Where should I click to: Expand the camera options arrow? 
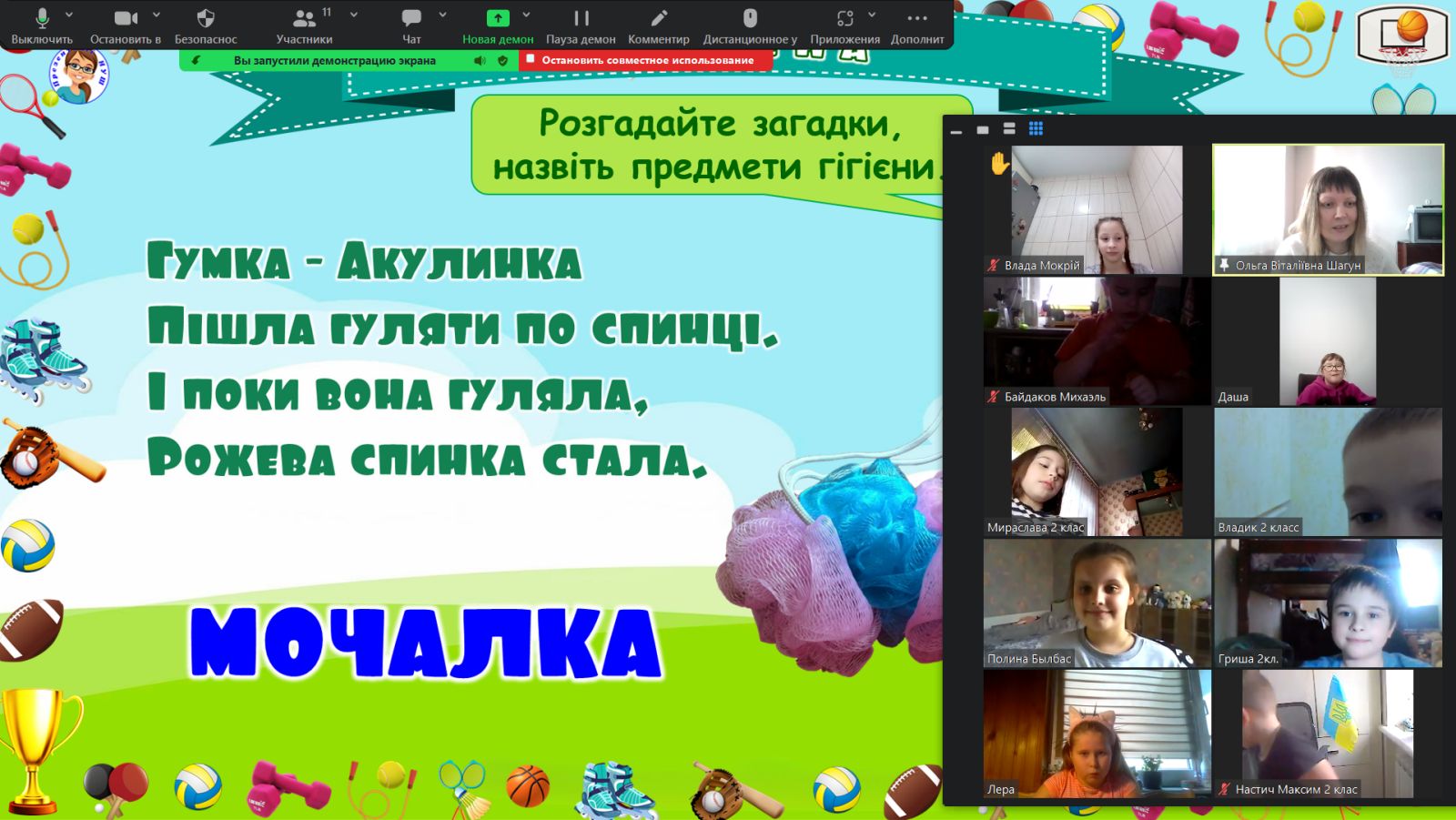coord(157,15)
